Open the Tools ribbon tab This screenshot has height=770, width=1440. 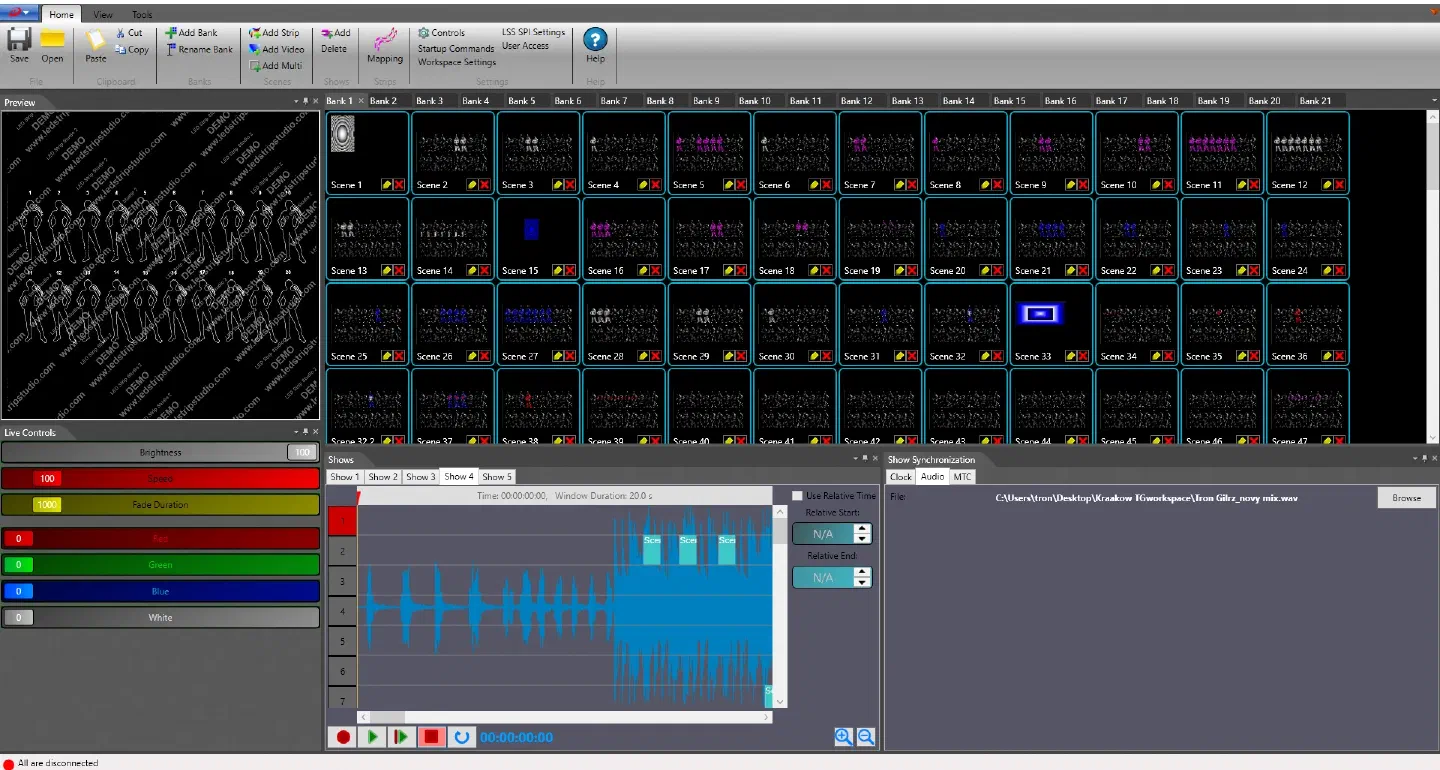(x=142, y=15)
